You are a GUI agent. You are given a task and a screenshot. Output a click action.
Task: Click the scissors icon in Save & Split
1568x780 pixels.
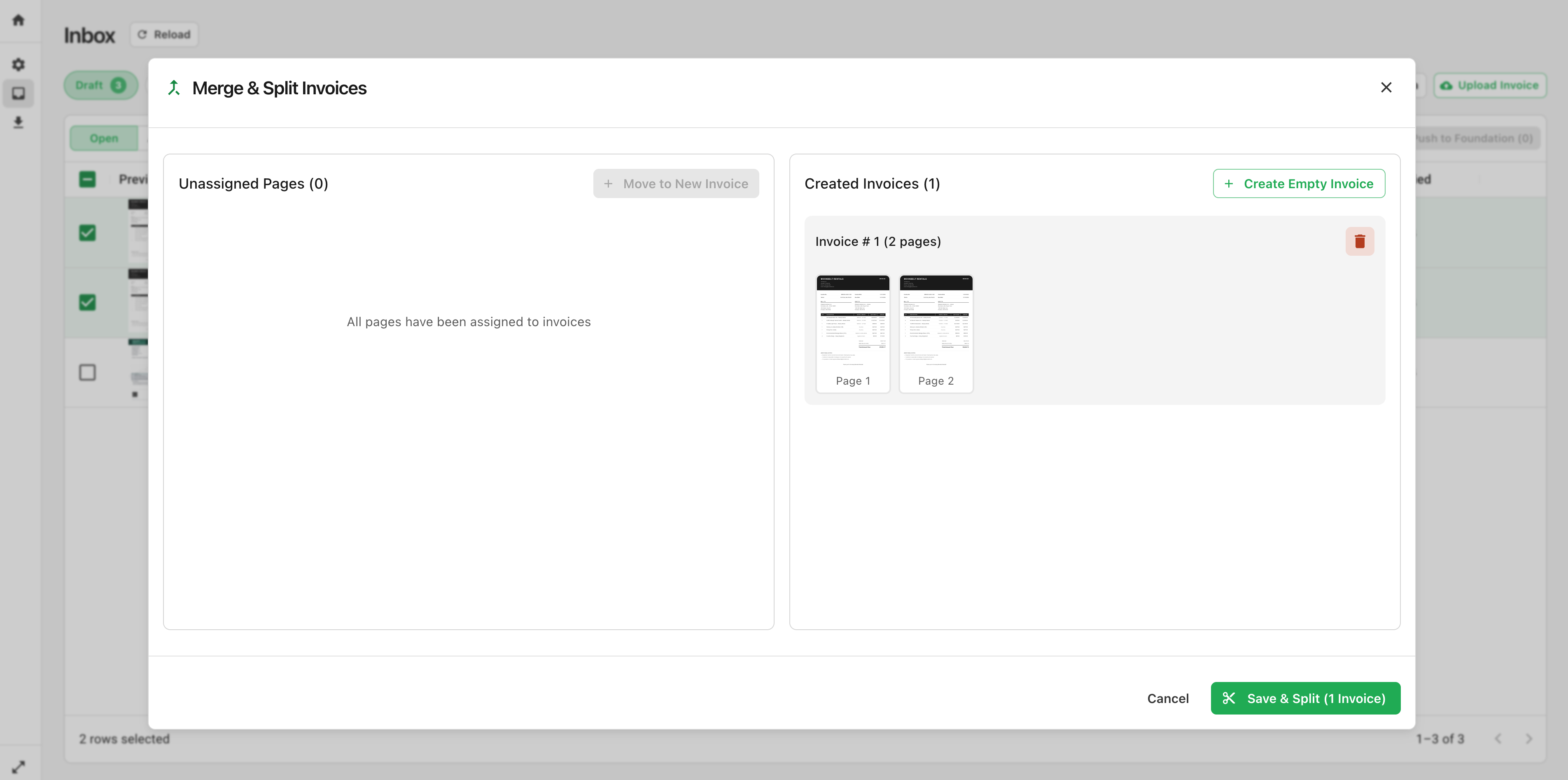click(x=1230, y=698)
